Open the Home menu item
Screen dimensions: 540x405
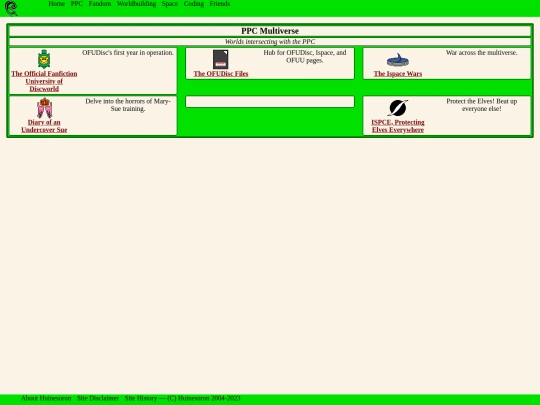[57, 4]
